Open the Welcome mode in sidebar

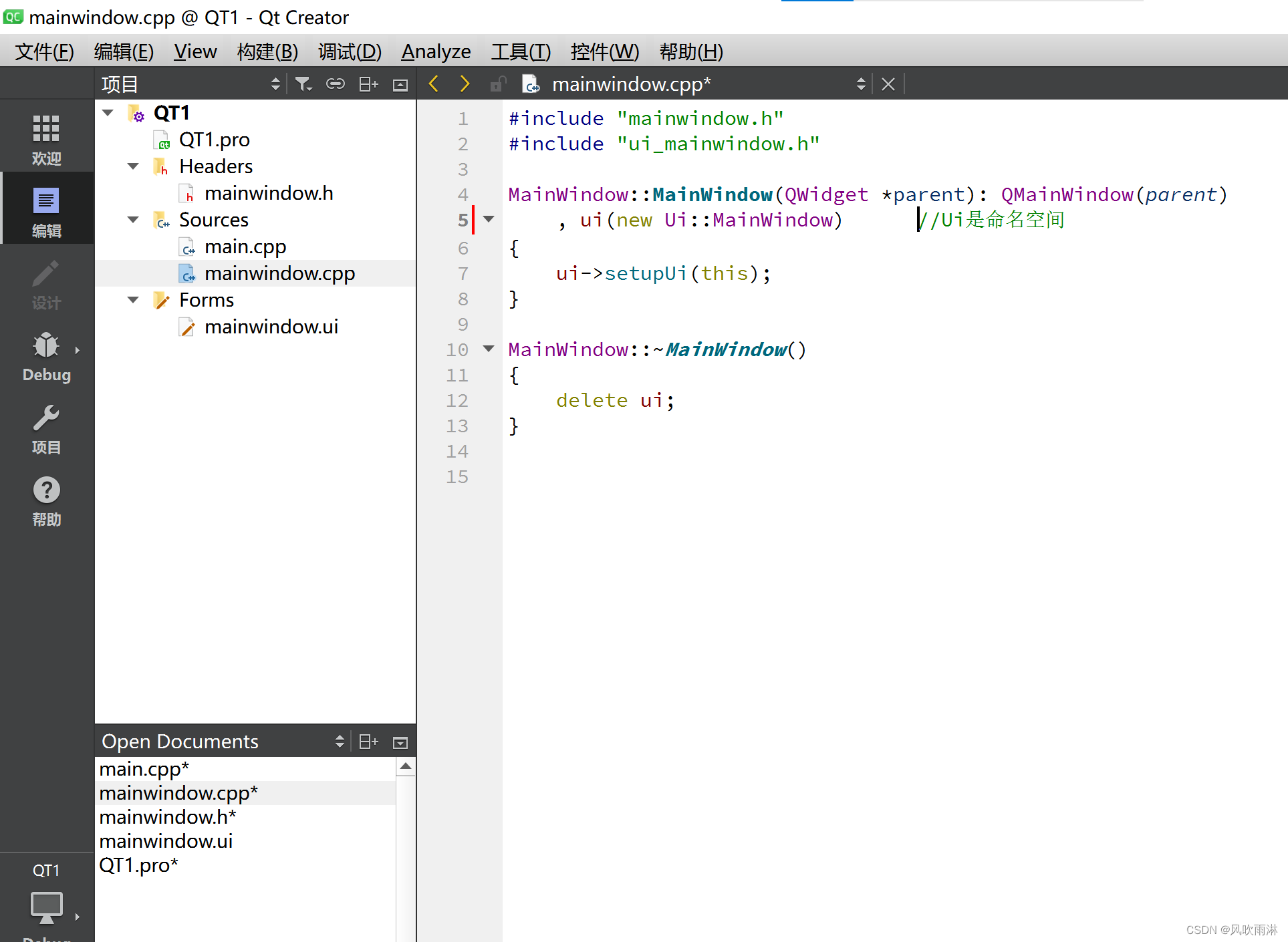coord(46,138)
